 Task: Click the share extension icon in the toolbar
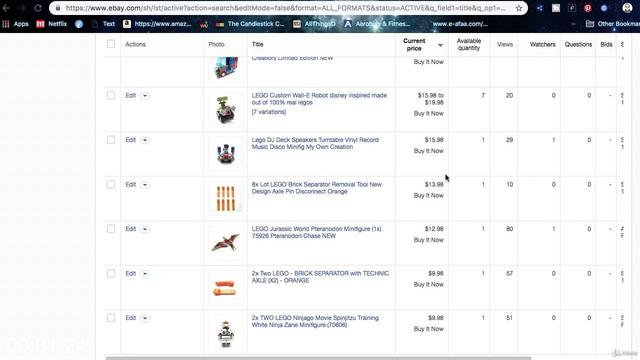pos(540,8)
